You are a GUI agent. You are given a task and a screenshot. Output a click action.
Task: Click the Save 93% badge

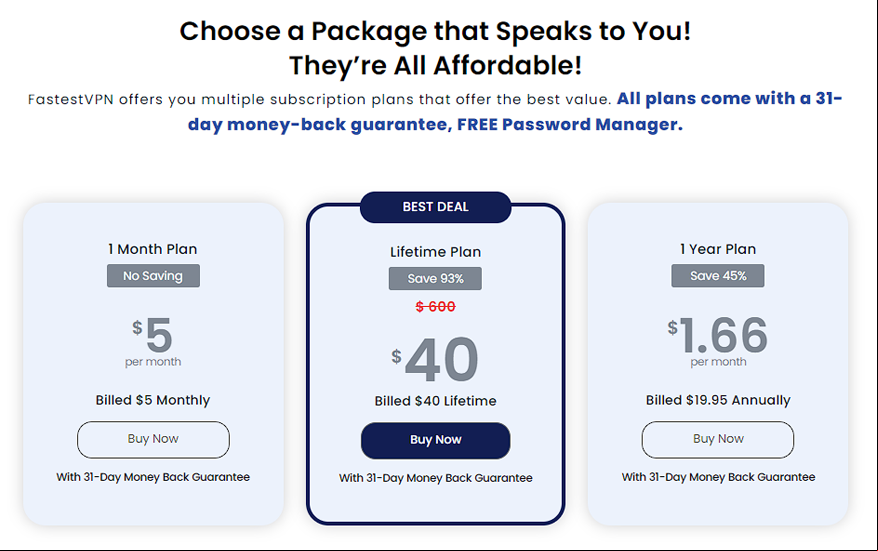tap(435, 278)
